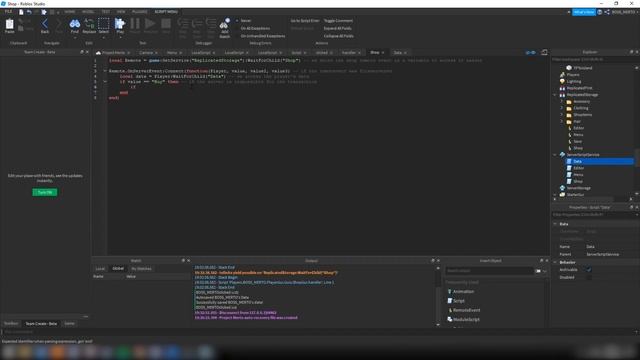Image resolution: width=640 pixels, height=360 pixels.
Task: Open What's New button
Action: (x=584, y=12)
